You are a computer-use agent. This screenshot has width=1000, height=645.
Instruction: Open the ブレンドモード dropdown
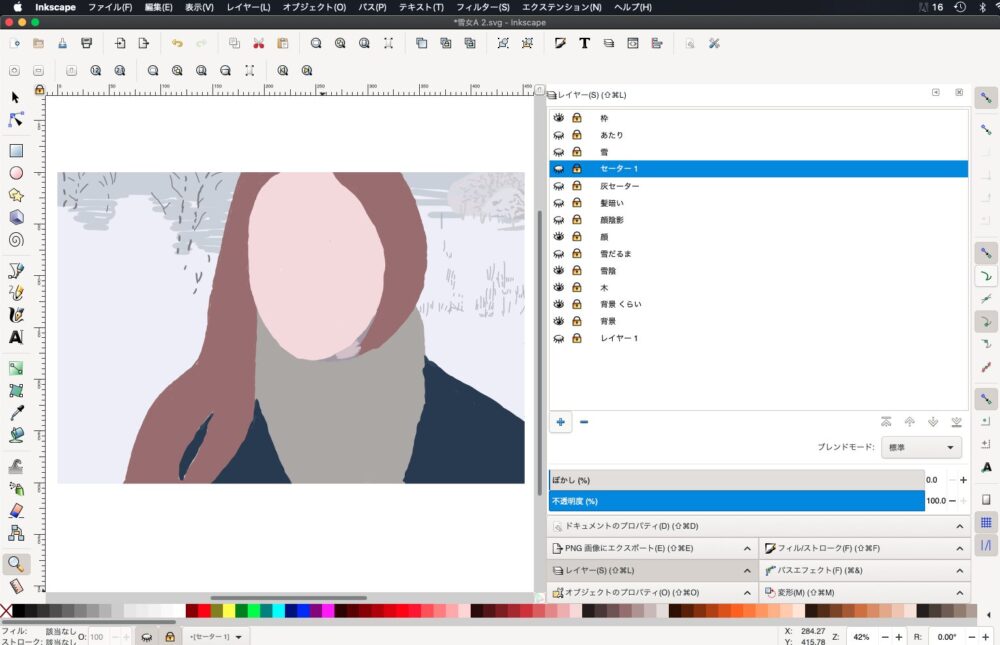(920, 448)
